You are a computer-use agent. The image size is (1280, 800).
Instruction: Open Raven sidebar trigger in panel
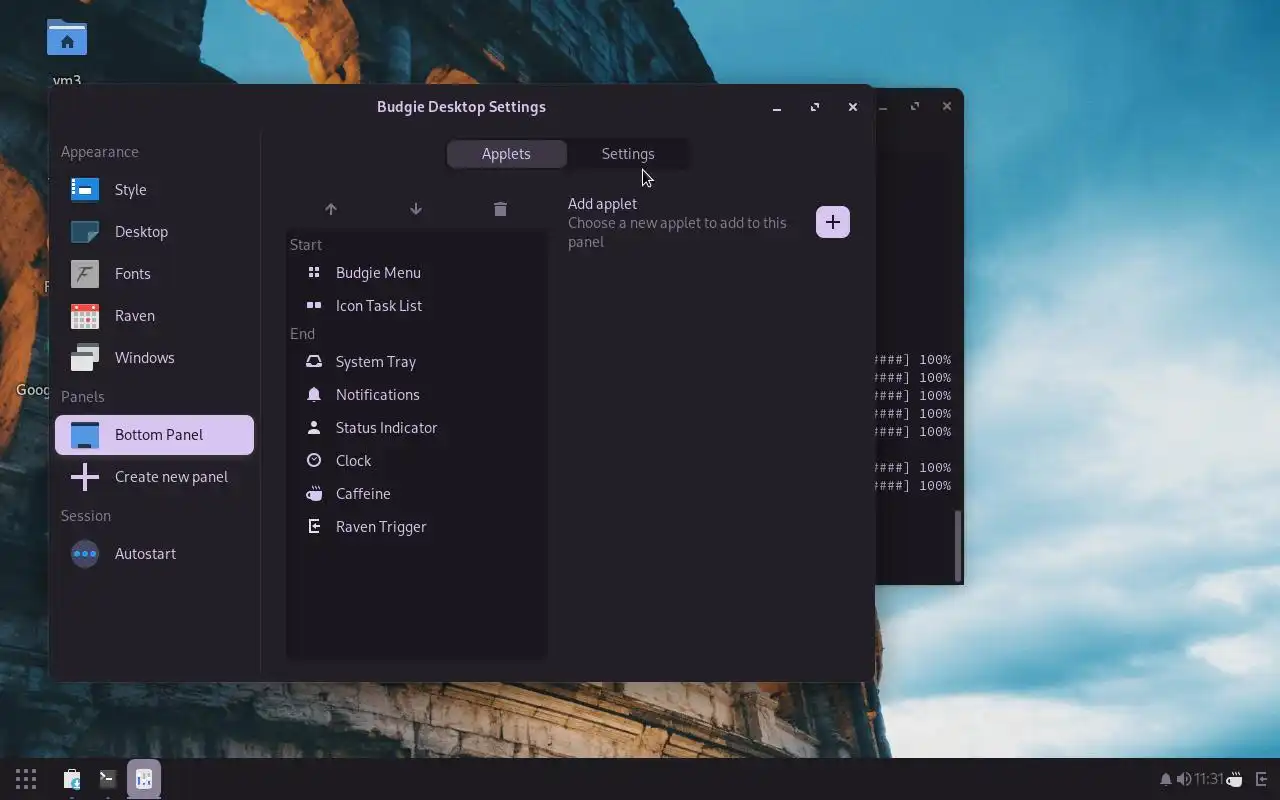tap(1261, 779)
